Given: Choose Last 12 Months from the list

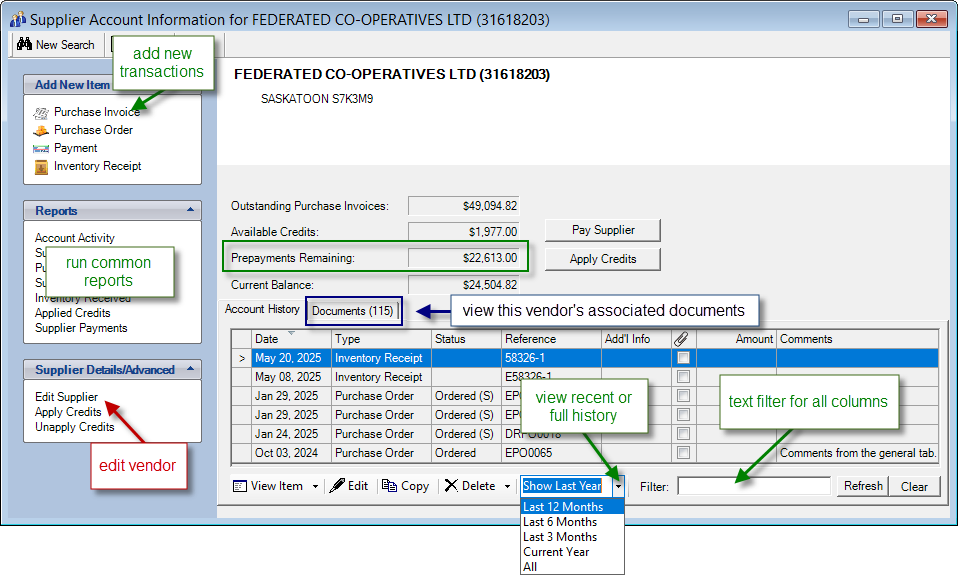Looking at the screenshot, I should tap(572, 507).
